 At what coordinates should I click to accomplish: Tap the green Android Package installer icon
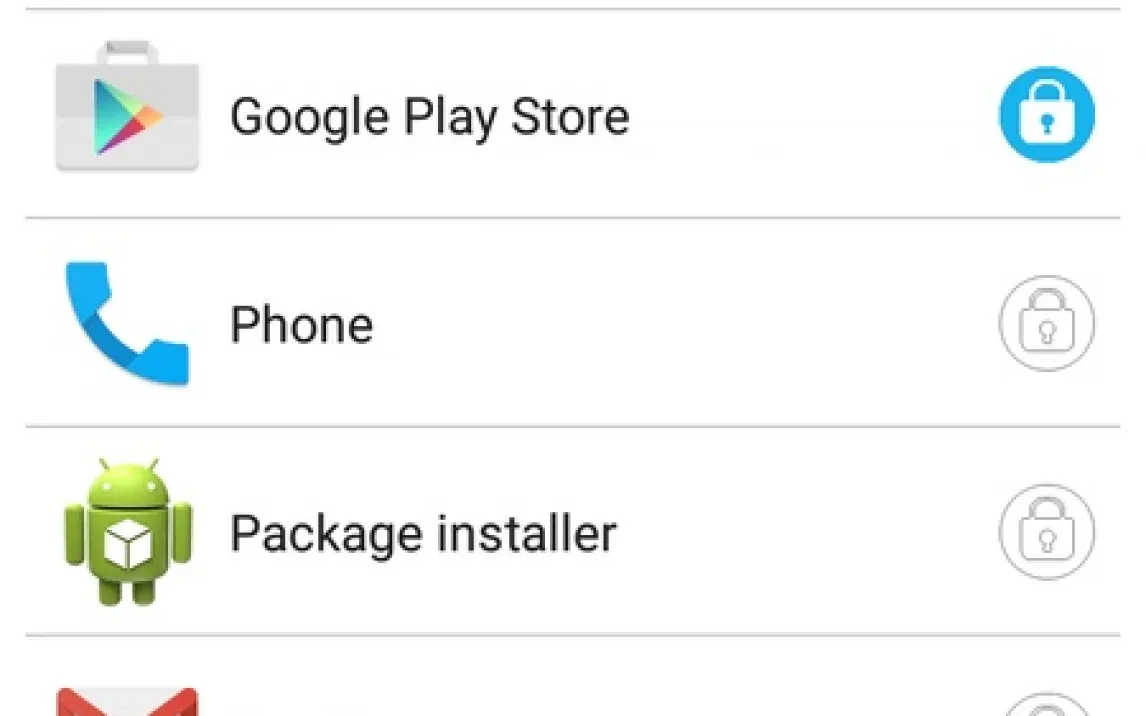127,531
